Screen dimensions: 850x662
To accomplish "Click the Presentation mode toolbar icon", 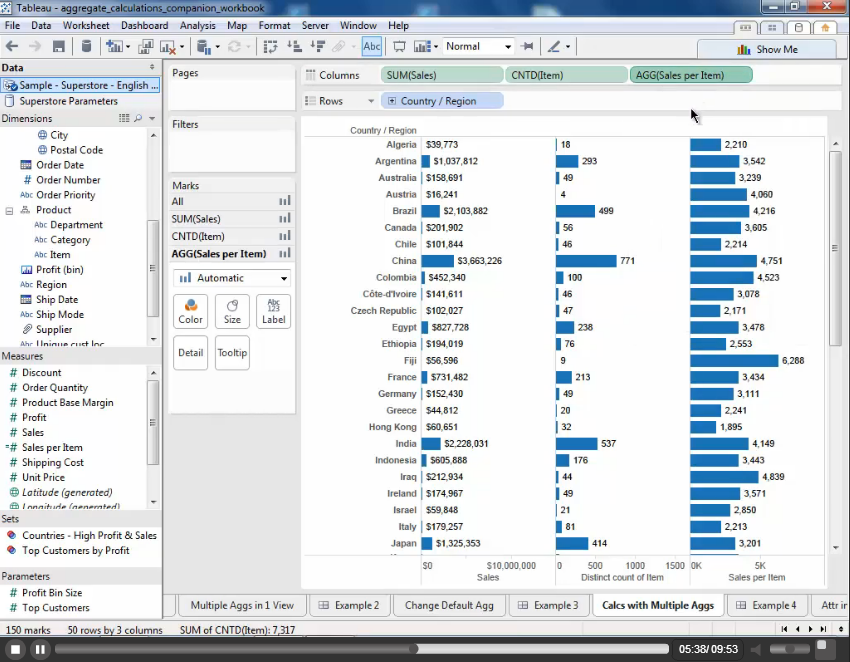I will point(399,46).
